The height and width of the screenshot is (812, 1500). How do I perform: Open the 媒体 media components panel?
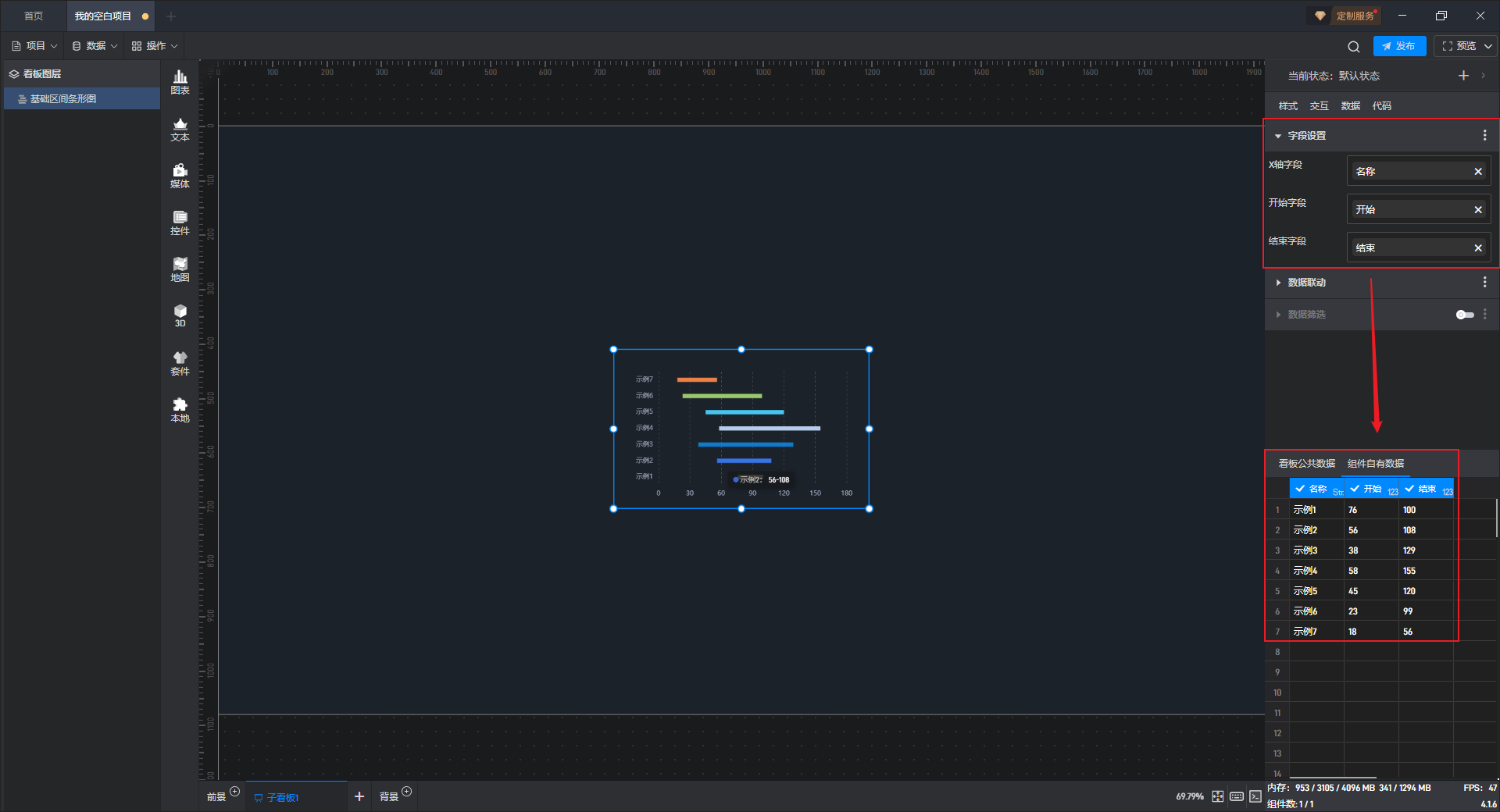(x=180, y=176)
